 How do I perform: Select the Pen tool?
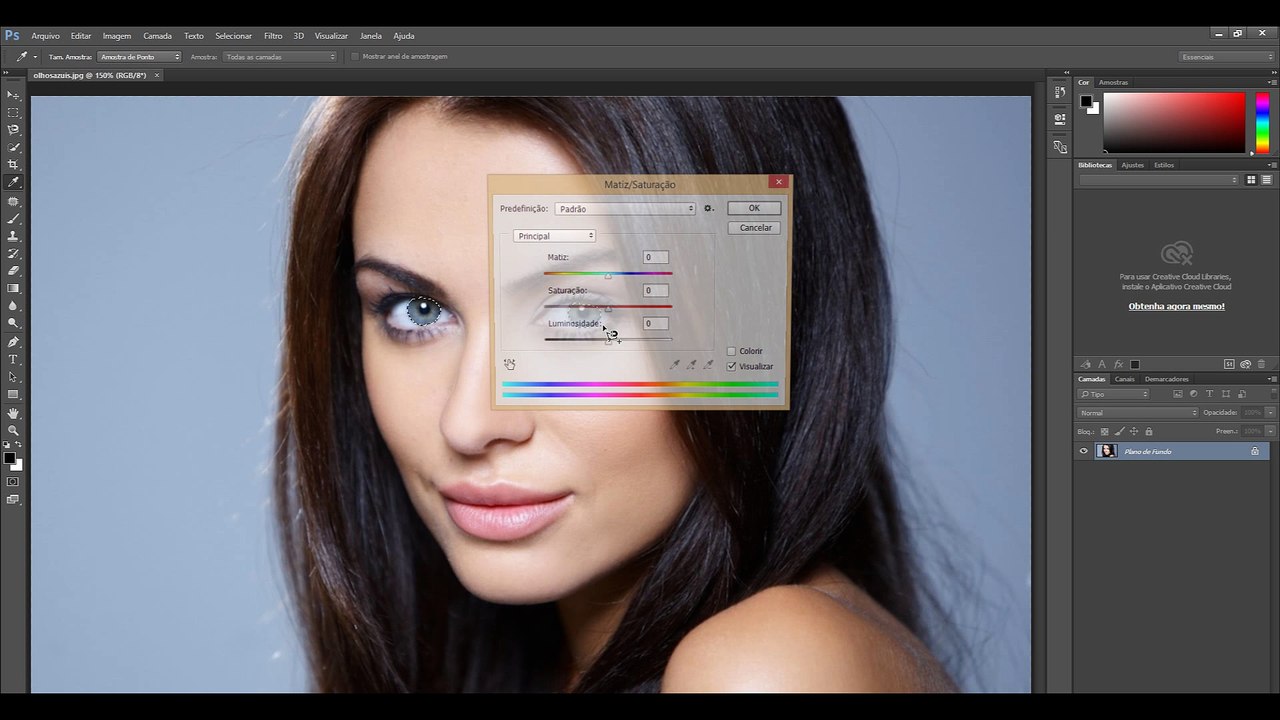pyautogui.click(x=13, y=342)
